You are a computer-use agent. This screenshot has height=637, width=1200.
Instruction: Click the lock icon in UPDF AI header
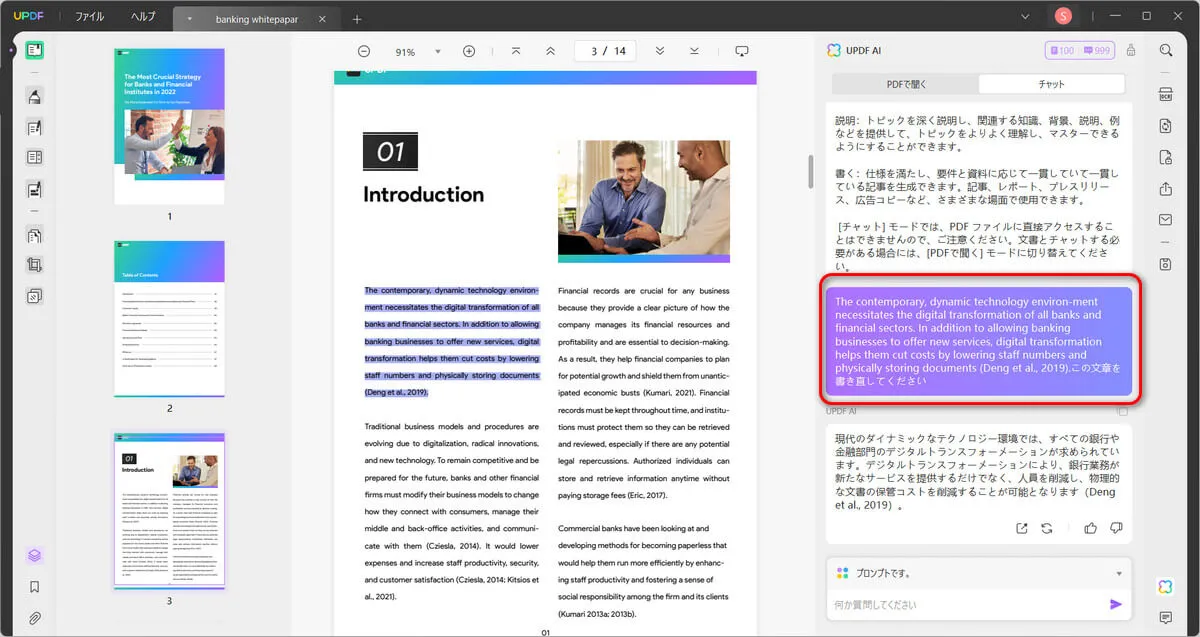(x=1131, y=50)
